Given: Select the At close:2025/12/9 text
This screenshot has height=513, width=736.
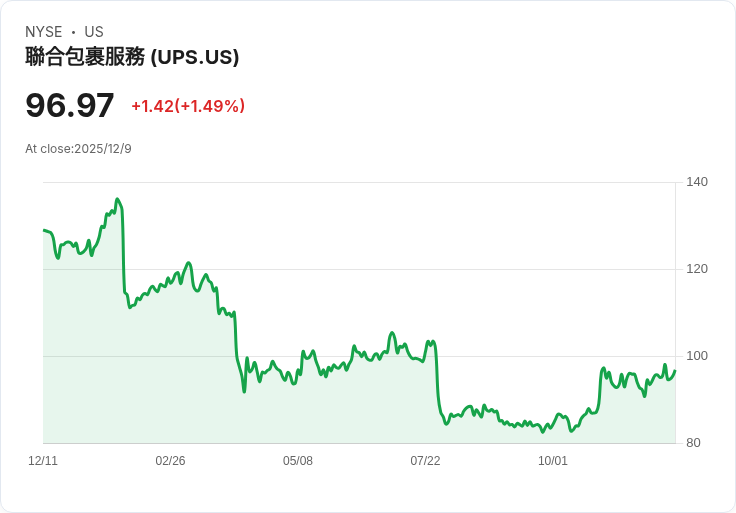Looking at the screenshot, I should (x=78, y=149).
